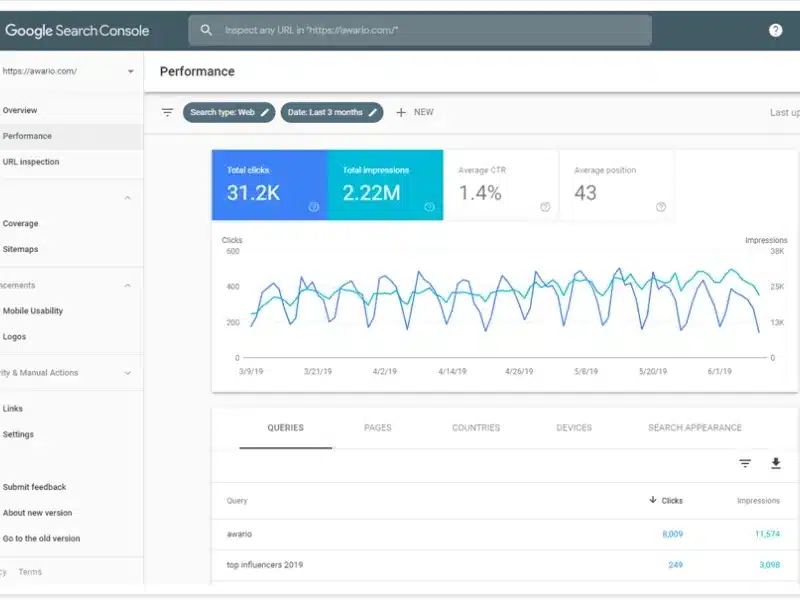
Task: Open the help question mark icon
Action: 776,30
